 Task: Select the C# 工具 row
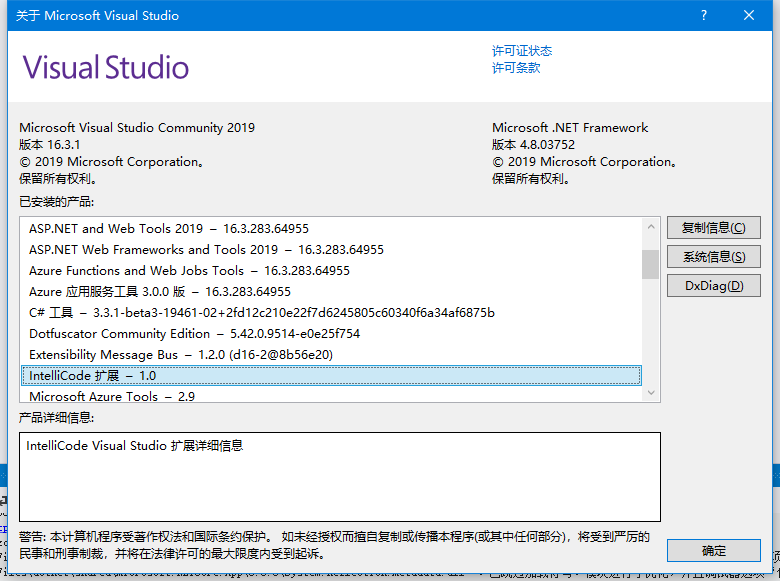pos(331,312)
